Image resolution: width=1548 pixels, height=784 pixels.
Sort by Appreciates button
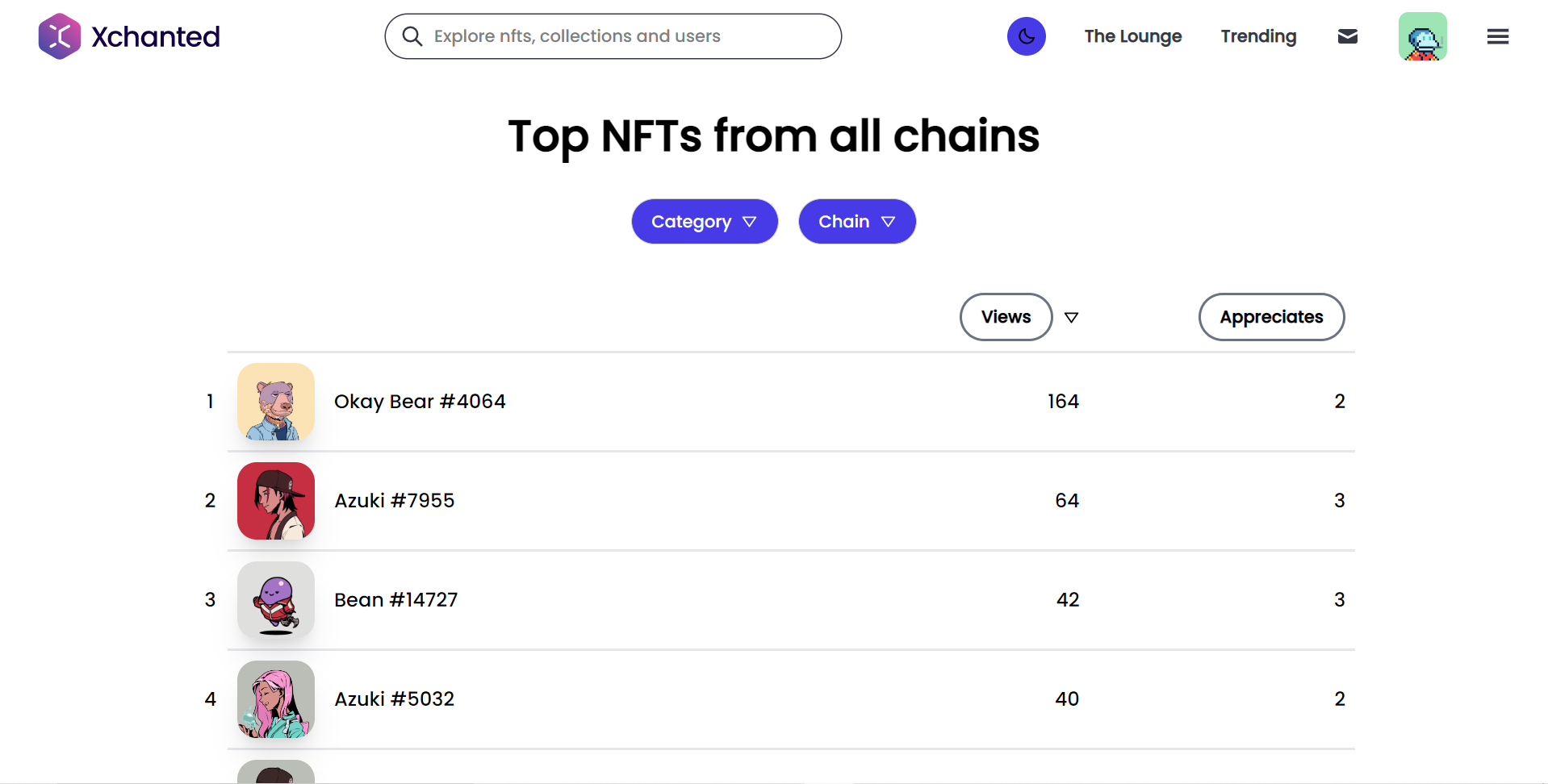1271,317
